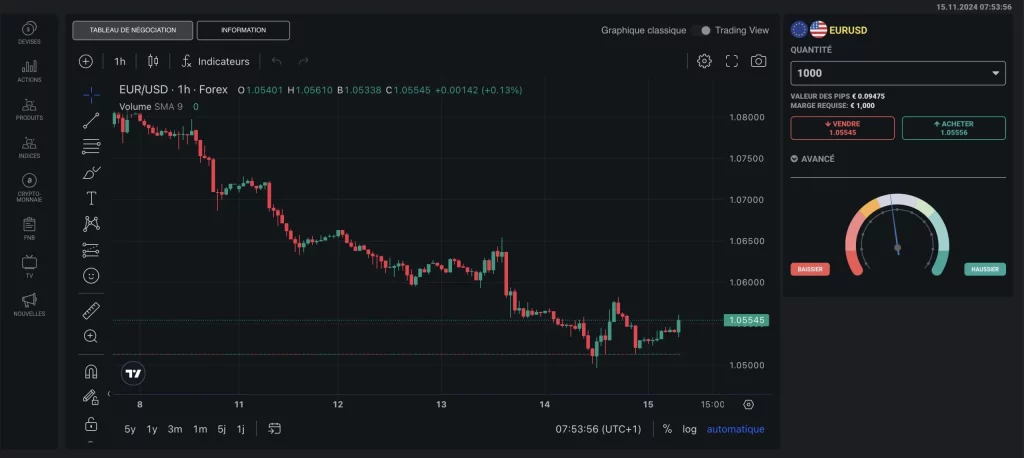Toggle between Graphique classique and Trading View

point(701,30)
